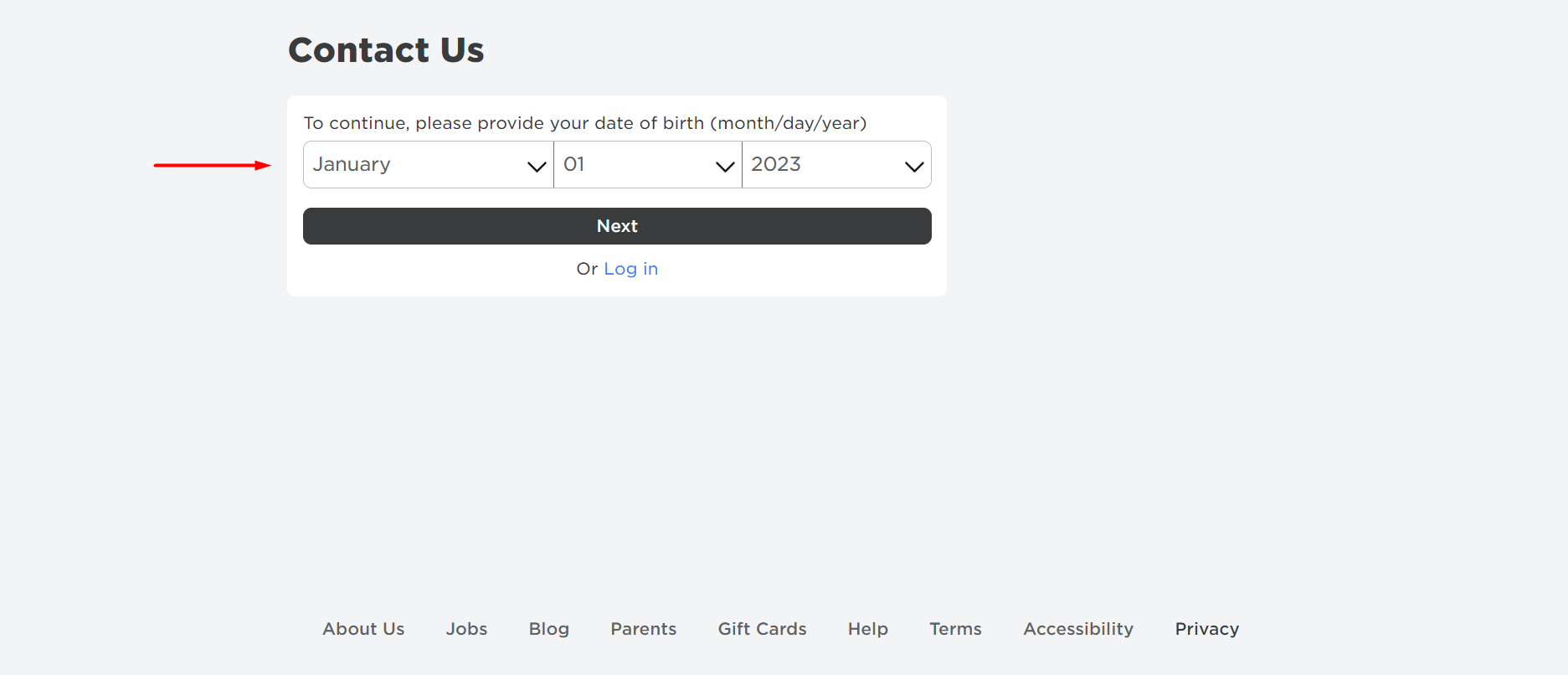Viewport: 1568px width, 675px height.
Task: Open the Parents footer link
Action: [644, 629]
